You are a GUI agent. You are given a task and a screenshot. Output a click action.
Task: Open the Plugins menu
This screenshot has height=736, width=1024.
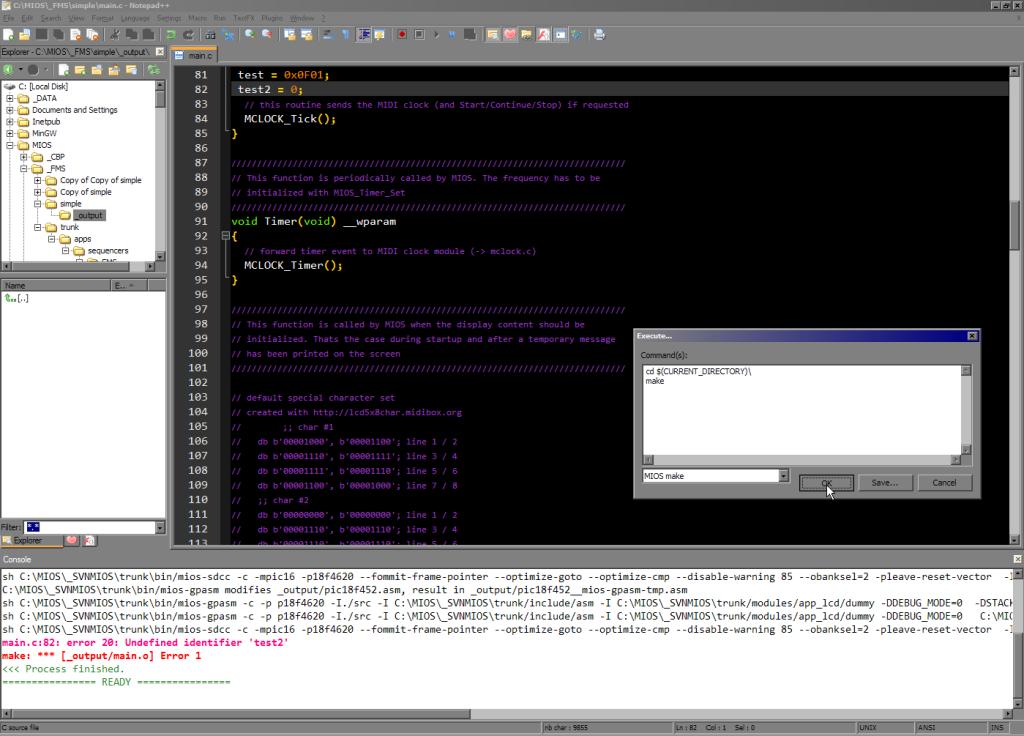pyautogui.click(x=273, y=18)
